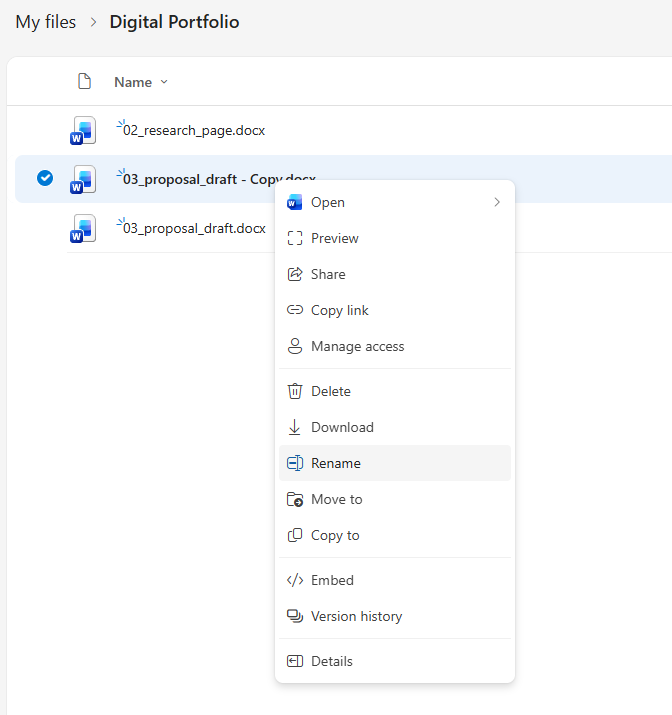Image resolution: width=672 pixels, height=715 pixels.
Task: Choose Open from the context menu
Action: [x=395, y=202]
